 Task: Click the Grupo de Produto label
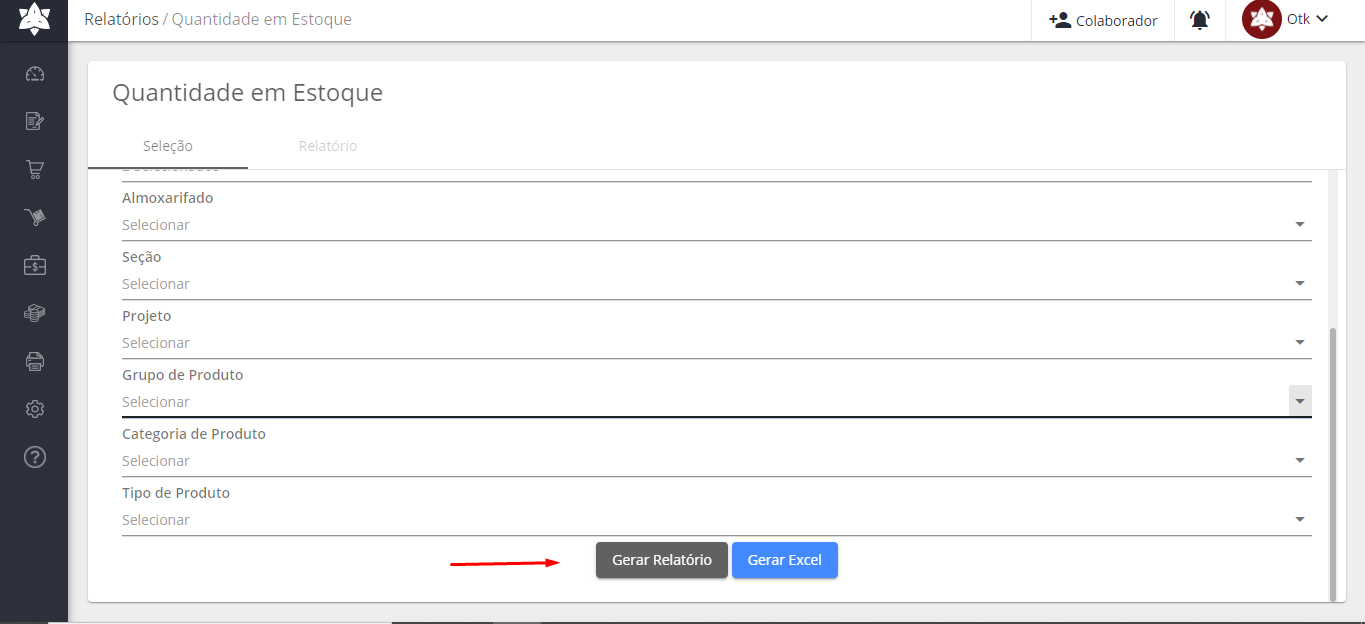(183, 375)
